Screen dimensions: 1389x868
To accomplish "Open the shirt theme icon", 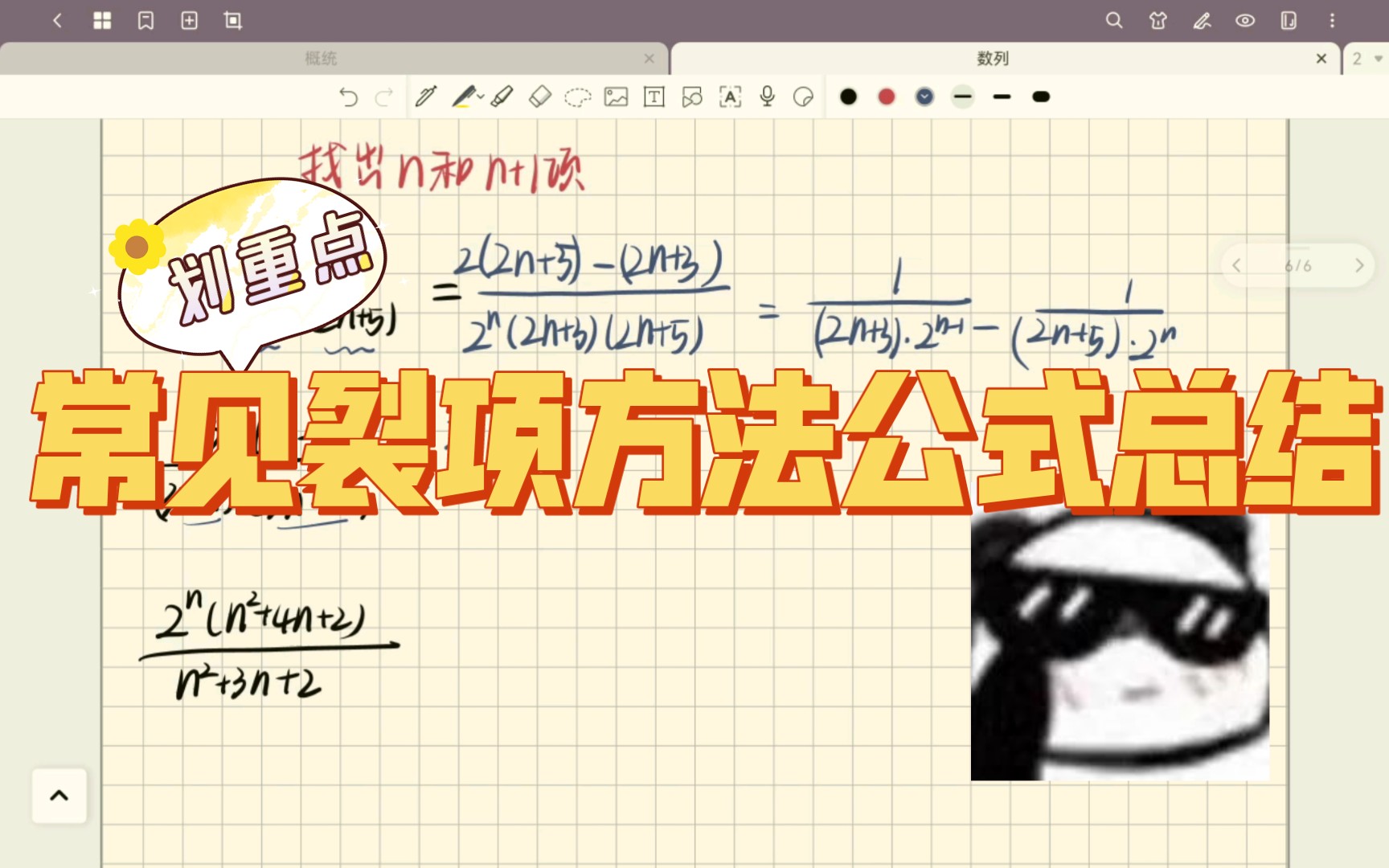I will pyautogui.click(x=1158, y=21).
